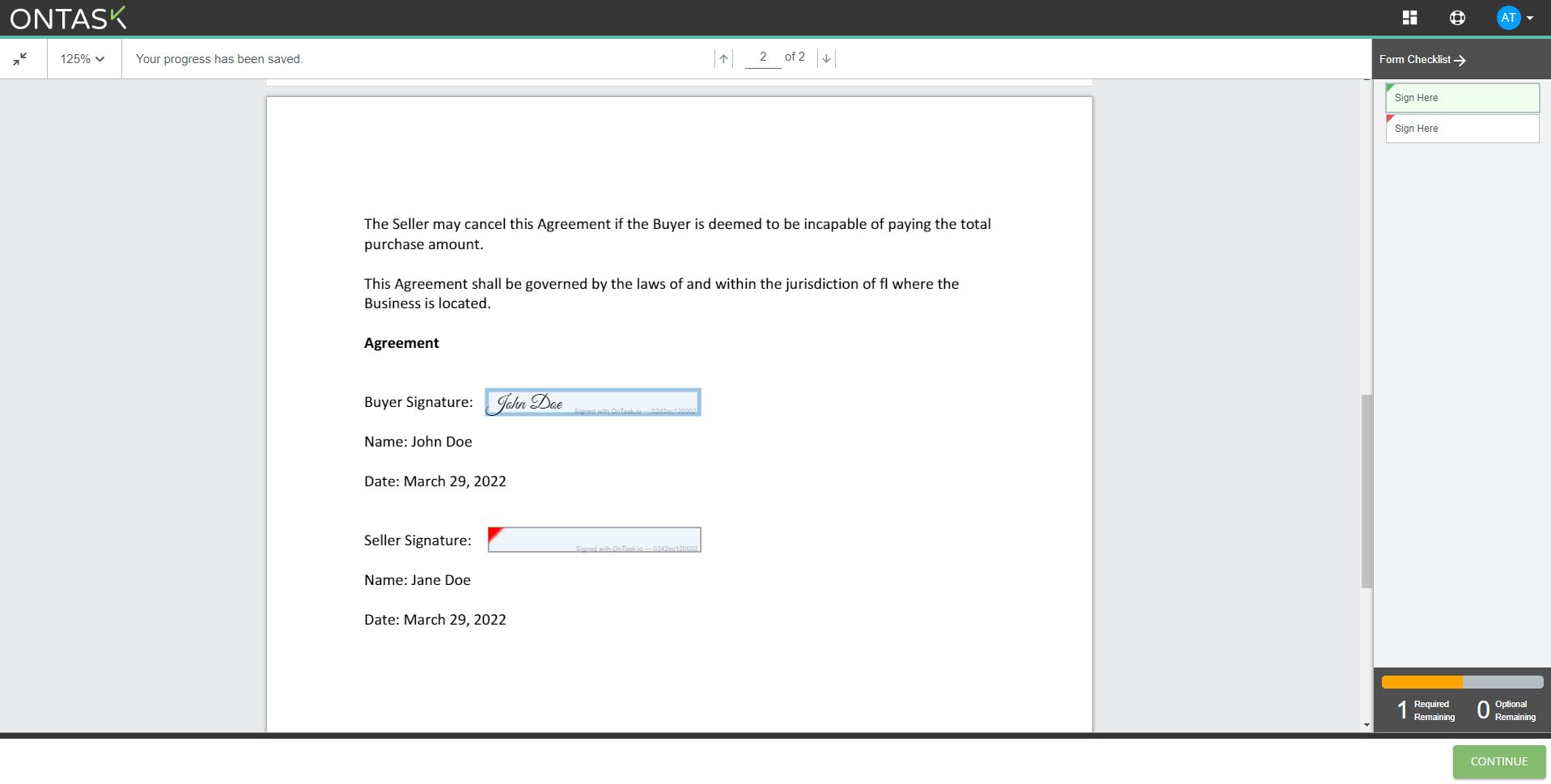Viewport: 1551px width, 784px height.
Task: Click the help lifebuoy icon
Action: (1458, 17)
